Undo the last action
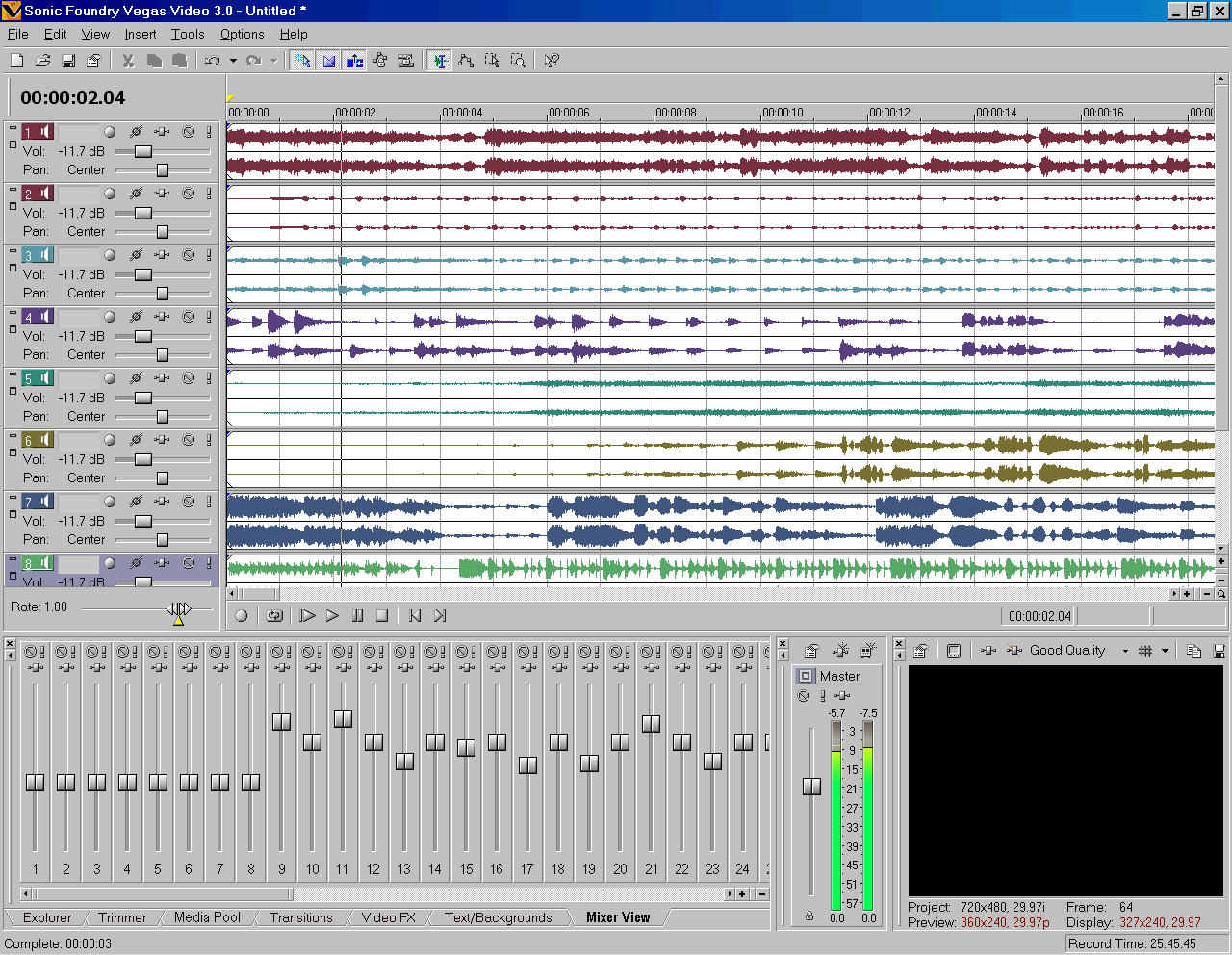Viewport: 1232px width, 955px height. pyautogui.click(x=213, y=61)
